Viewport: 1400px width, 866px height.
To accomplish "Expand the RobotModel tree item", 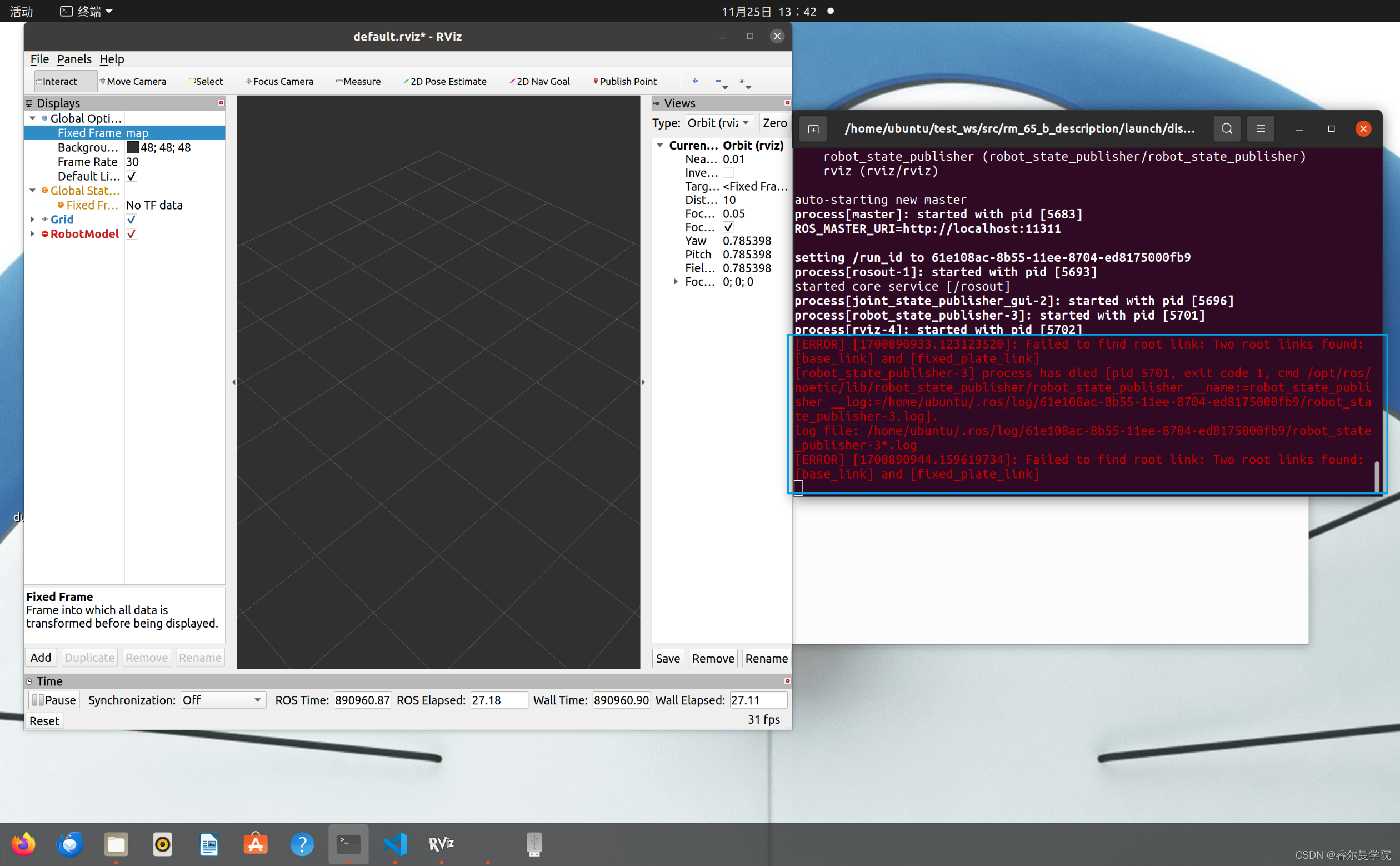I will 33,234.
